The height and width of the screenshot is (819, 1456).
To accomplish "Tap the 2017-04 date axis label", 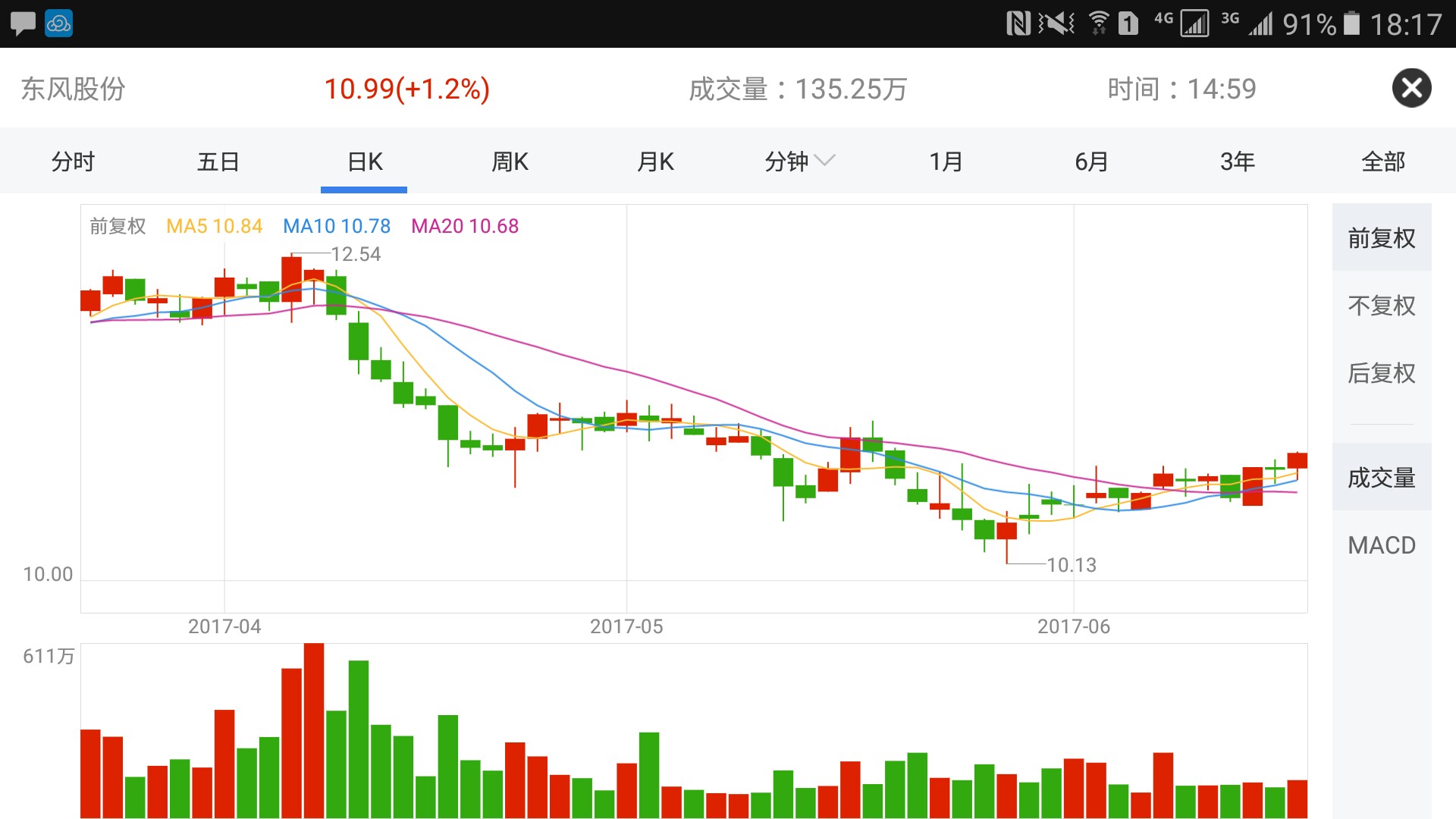I will point(224,626).
